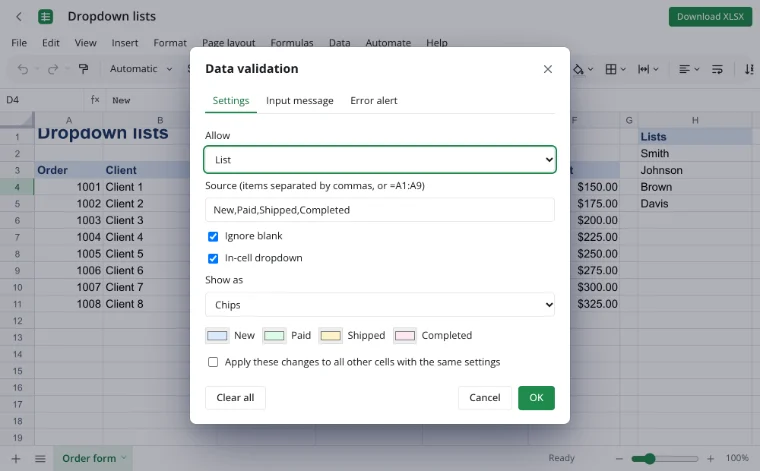Click the merge cells icon
Viewport: 760px width, 471px height.
(x=643, y=69)
